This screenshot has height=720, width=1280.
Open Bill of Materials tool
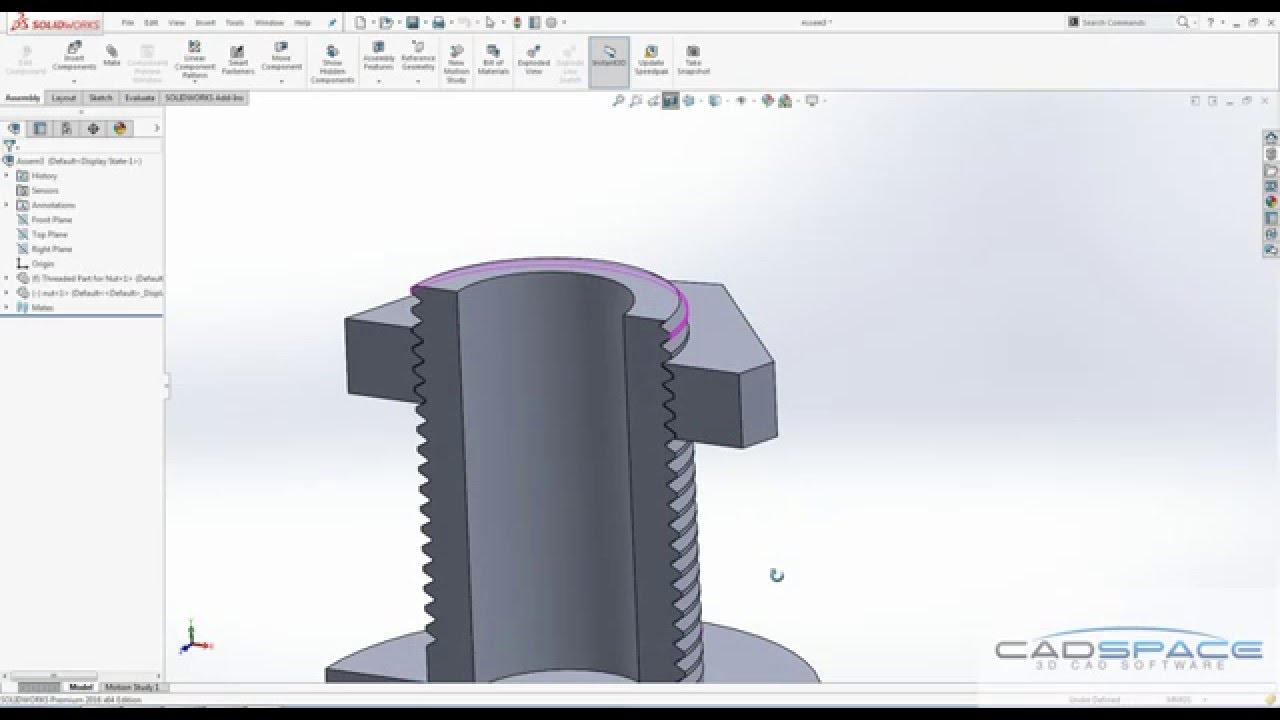pos(493,59)
